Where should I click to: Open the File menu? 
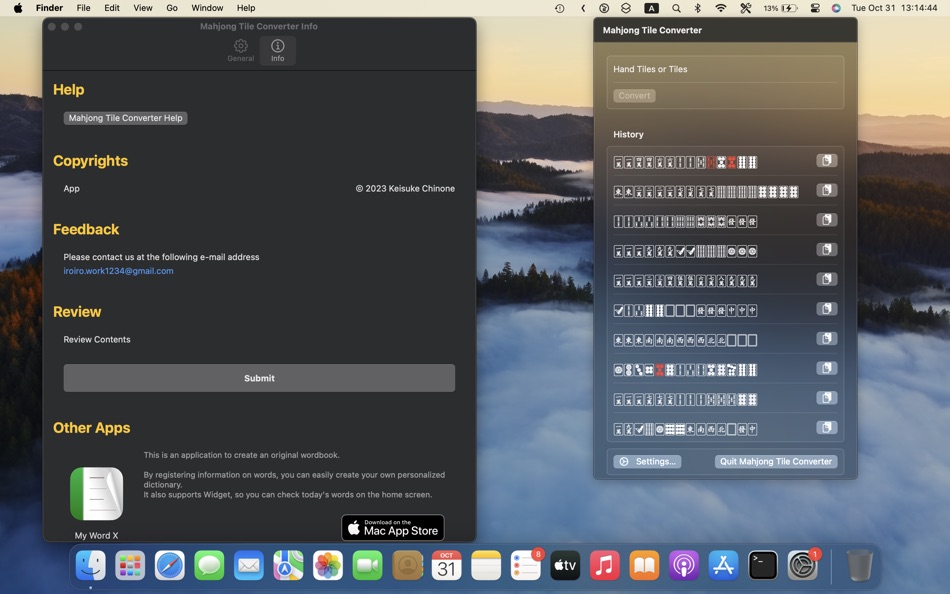(x=84, y=8)
